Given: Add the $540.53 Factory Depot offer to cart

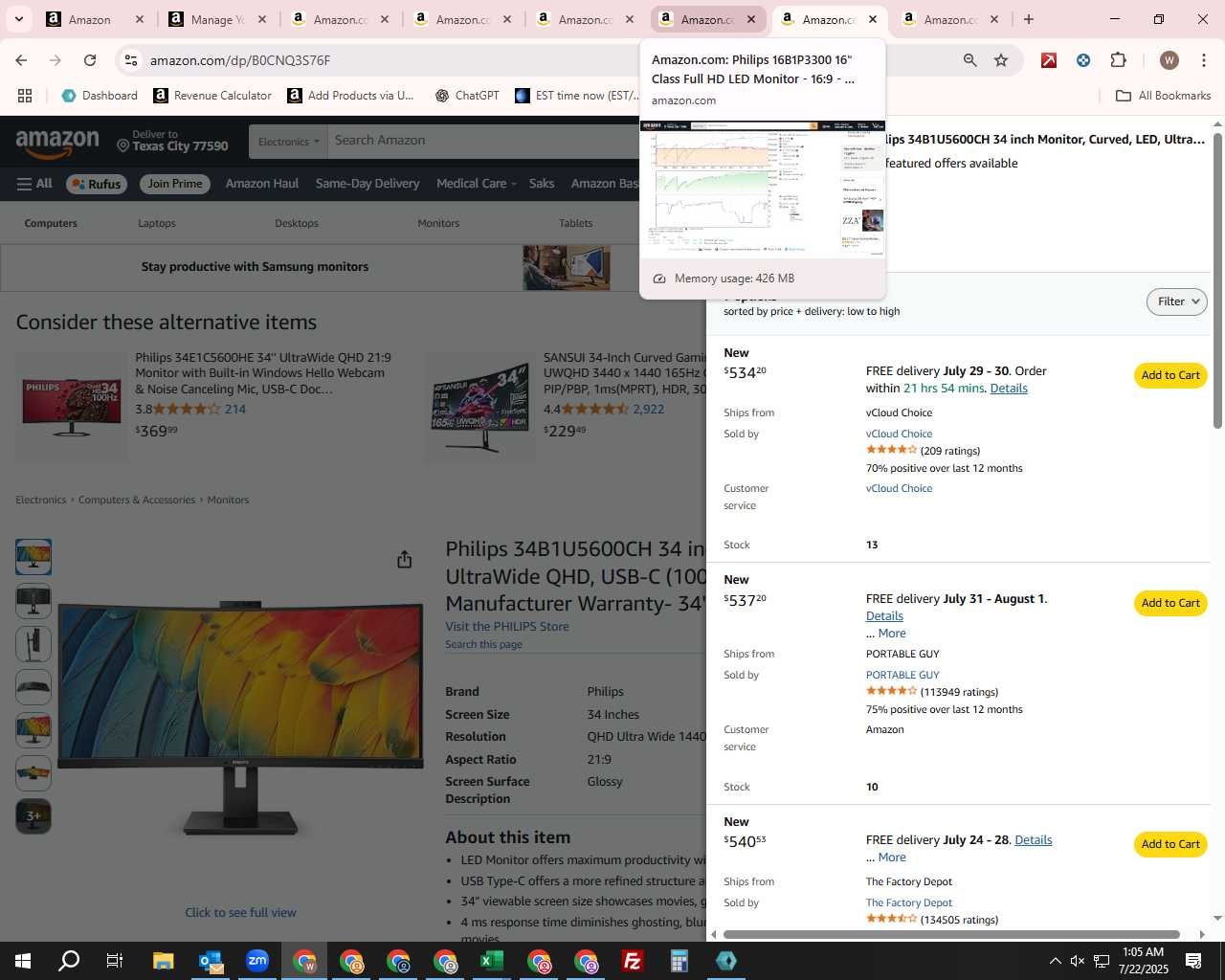Looking at the screenshot, I should tap(1170, 844).
